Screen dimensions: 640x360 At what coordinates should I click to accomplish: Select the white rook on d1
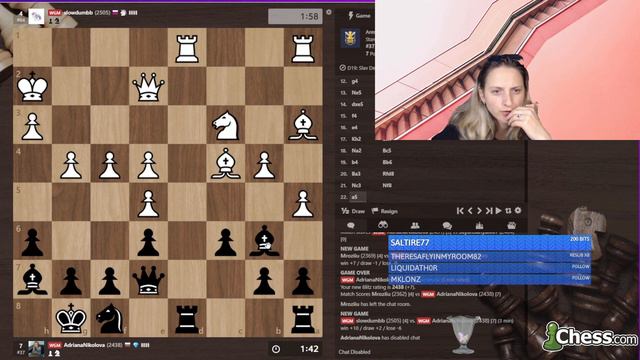pos(187,49)
